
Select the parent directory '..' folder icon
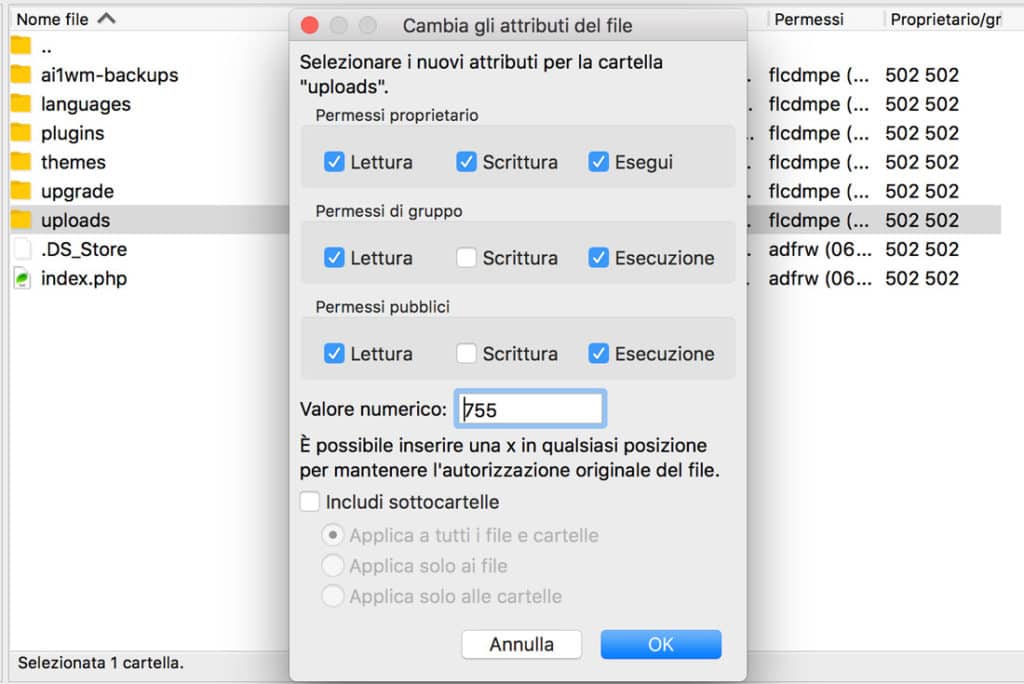pyautogui.click(x=21, y=46)
